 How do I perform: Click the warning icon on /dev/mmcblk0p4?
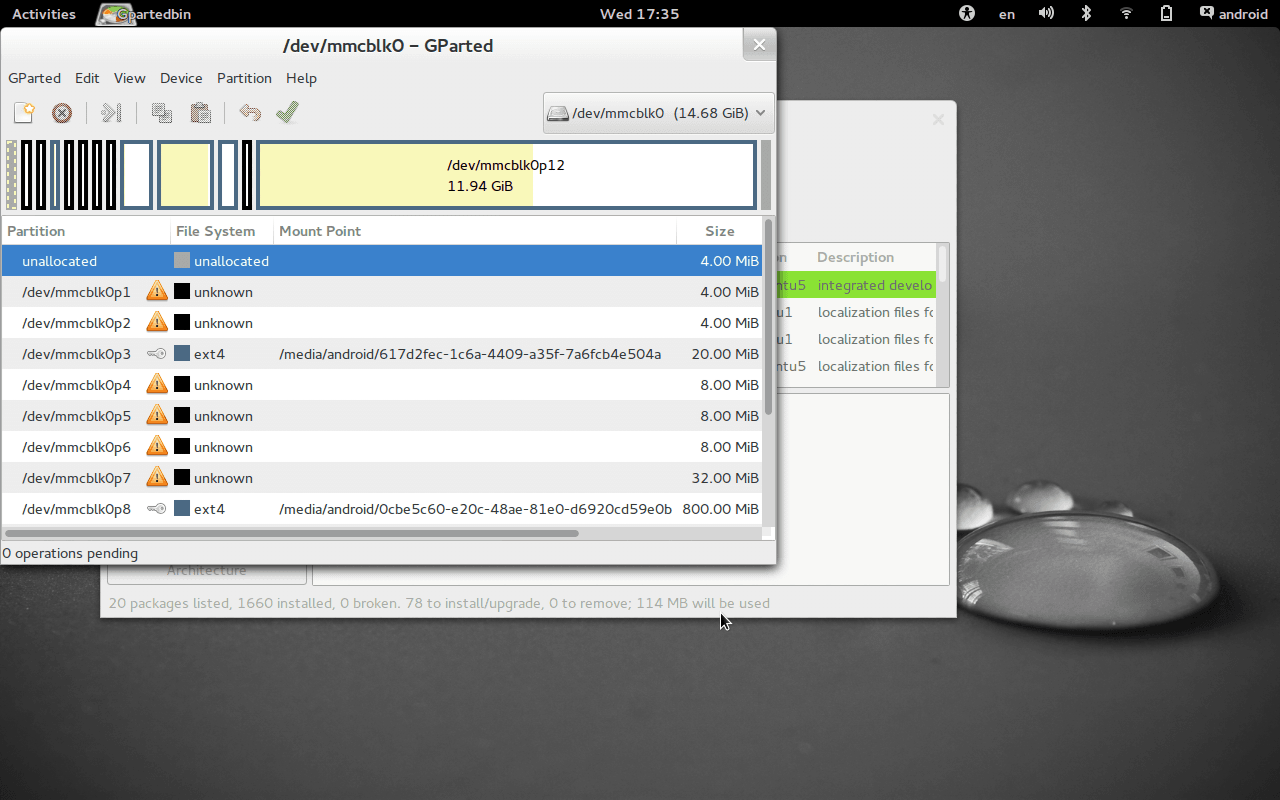pyautogui.click(x=157, y=384)
